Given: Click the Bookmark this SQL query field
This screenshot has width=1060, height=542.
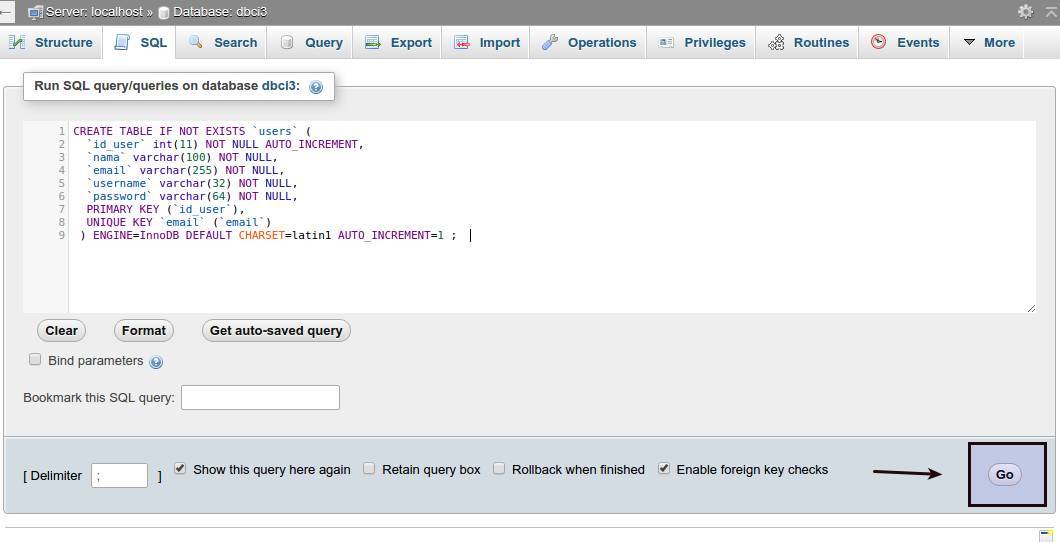Looking at the screenshot, I should click(260, 397).
